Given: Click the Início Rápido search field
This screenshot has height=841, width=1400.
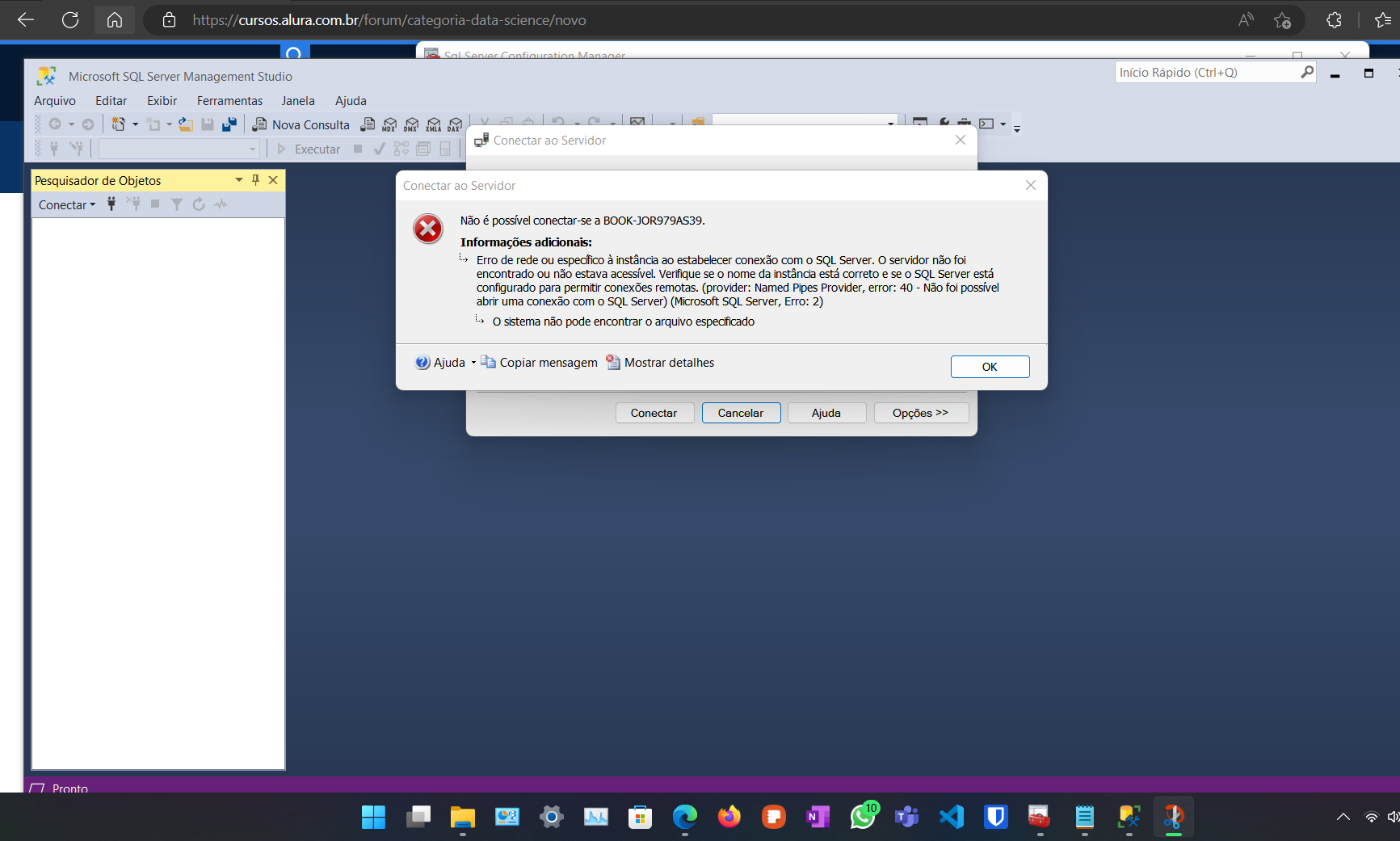Looking at the screenshot, I should (1206, 73).
